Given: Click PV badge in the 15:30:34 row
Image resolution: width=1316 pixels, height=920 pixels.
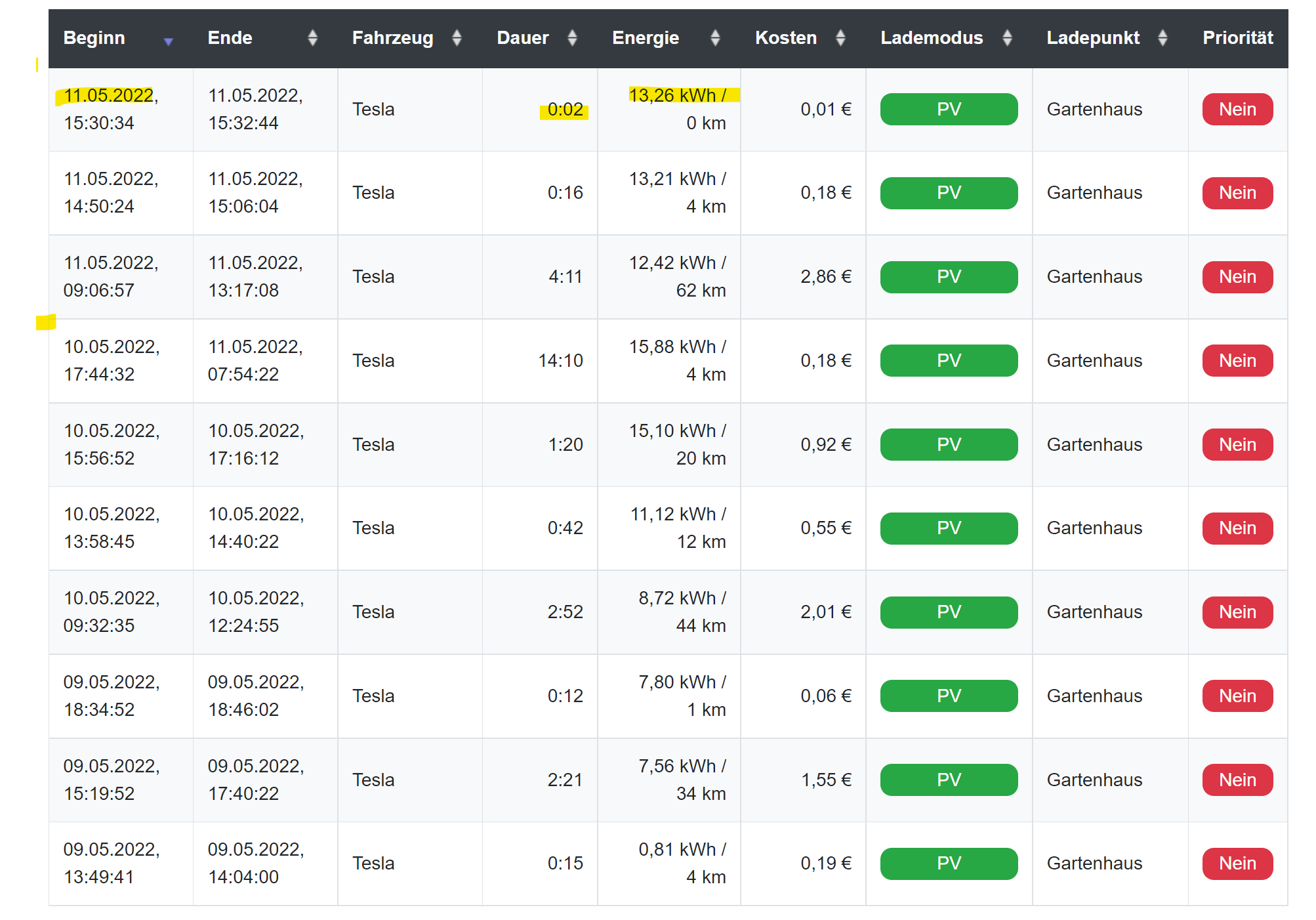Looking at the screenshot, I should click(x=949, y=109).
